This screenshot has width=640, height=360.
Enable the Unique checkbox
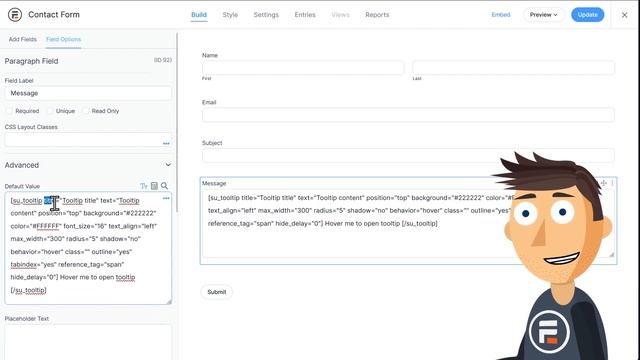[50, 111]
